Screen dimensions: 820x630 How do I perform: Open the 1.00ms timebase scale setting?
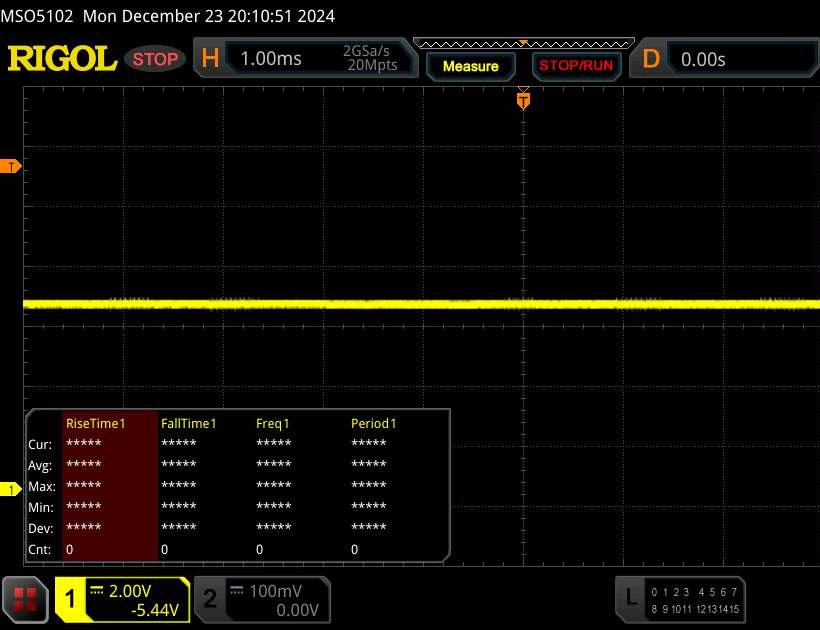coord(271,59)
